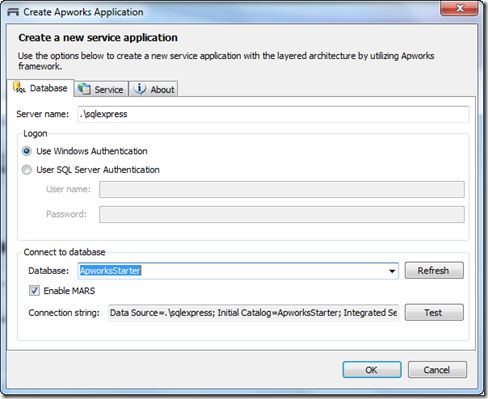Click the Cancel button
The width and height of the screenshot is (488, 399).
[x=437, y=370]
